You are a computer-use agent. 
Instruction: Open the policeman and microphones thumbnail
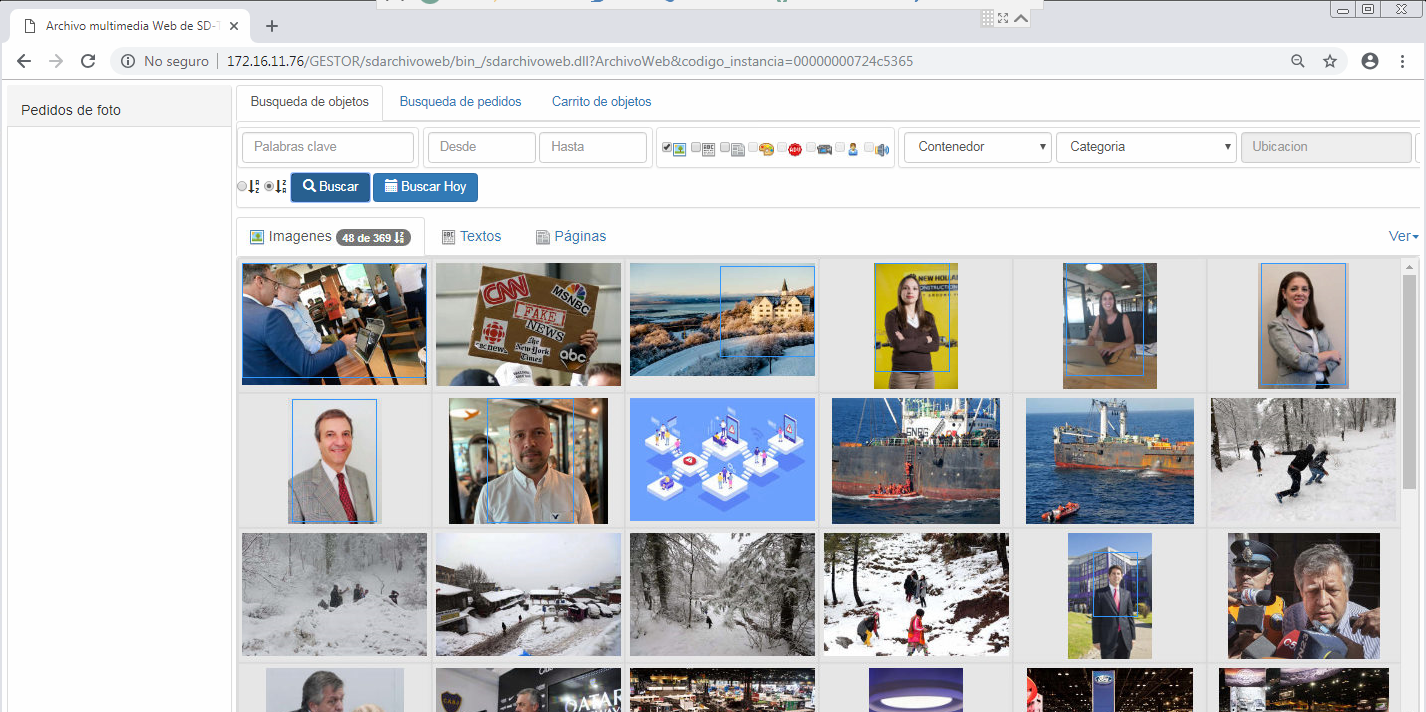coord(1304,596)
